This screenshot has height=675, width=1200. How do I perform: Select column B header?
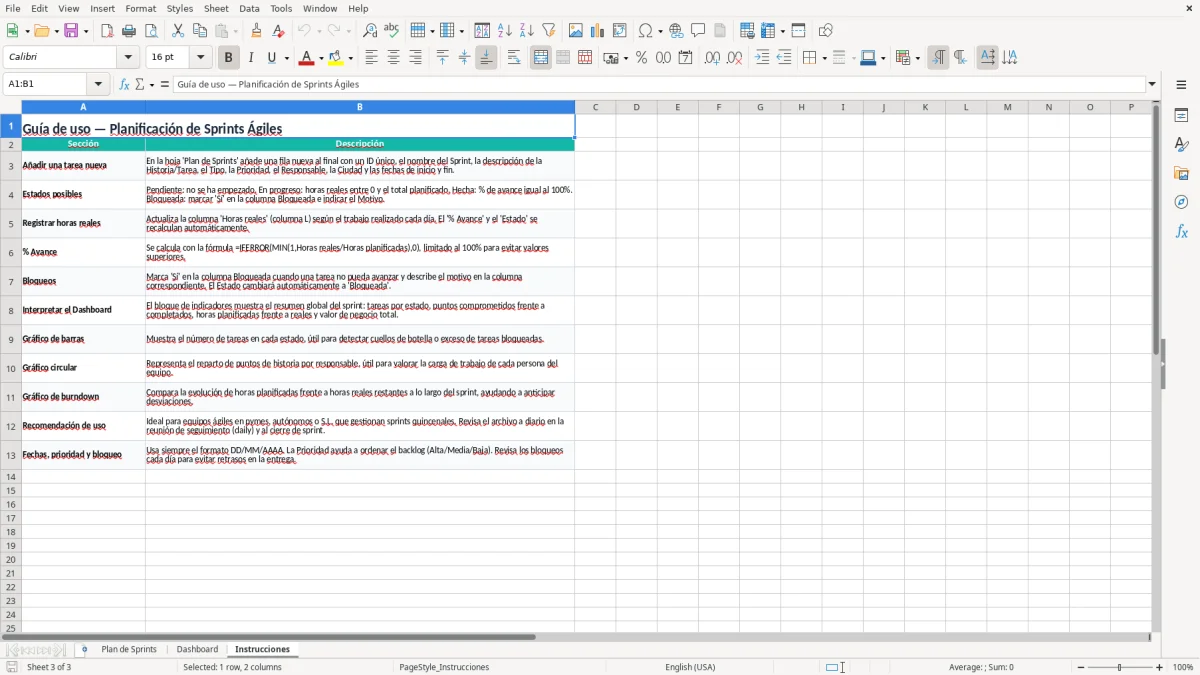click(x=360, y=107)
